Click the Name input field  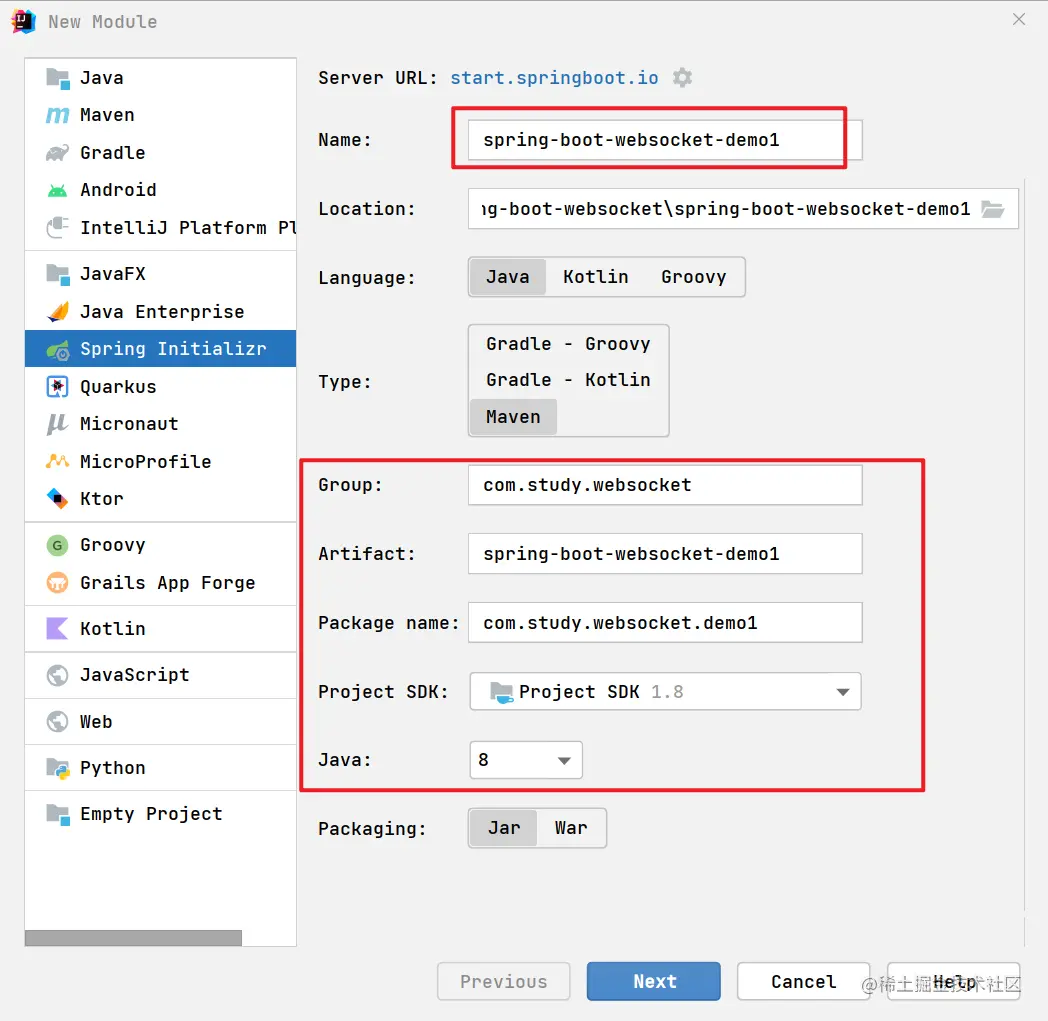point(665,140)
